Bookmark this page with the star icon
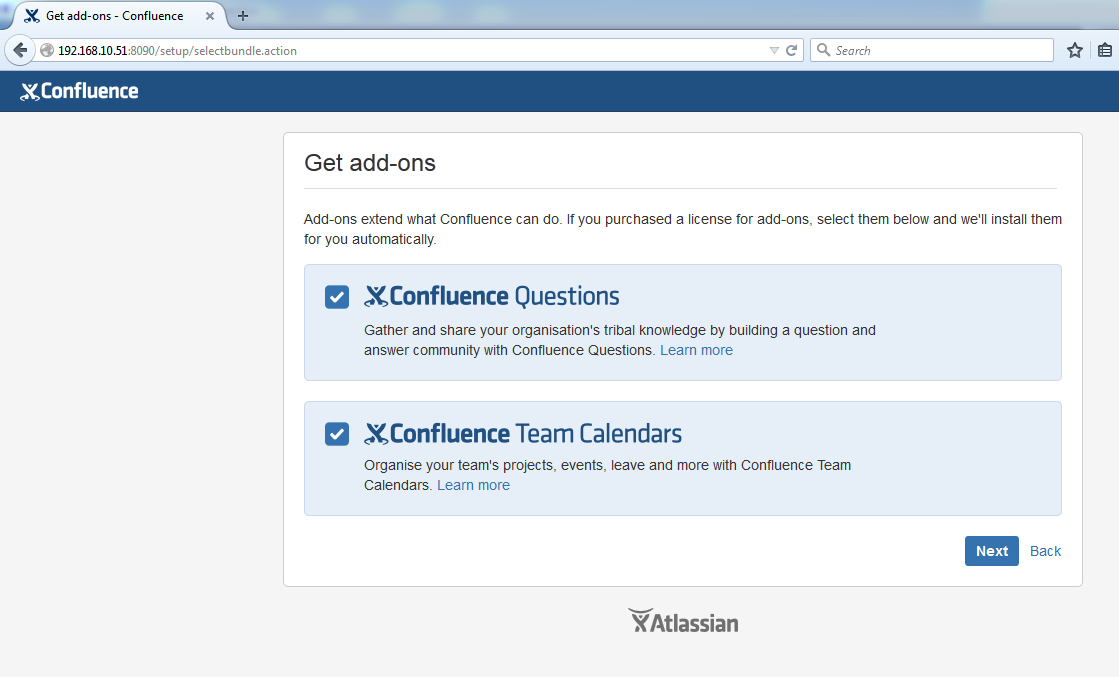1119x677 pixels. pyautogui.click(x=1075, y=51)
